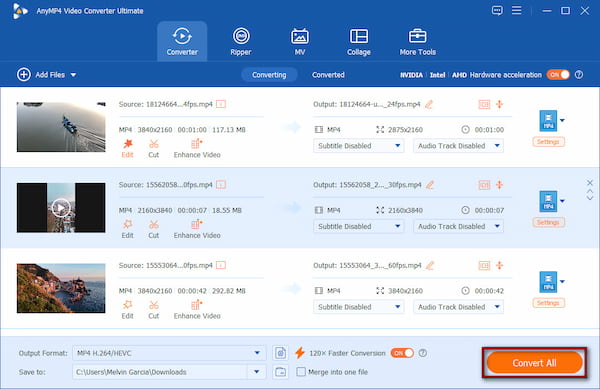Open the More Tools tab
This screenshot has width=600, height=389.
click(417, 41)
